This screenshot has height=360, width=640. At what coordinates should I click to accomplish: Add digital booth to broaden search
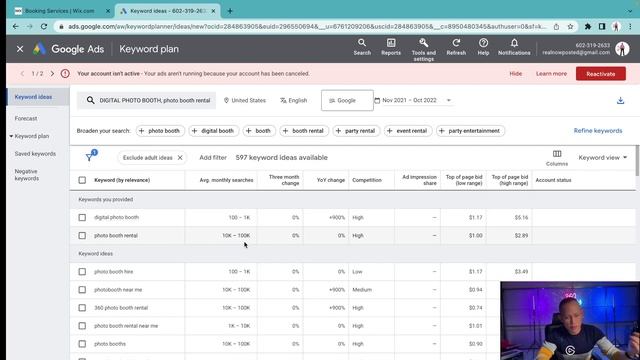click(213, 131)
